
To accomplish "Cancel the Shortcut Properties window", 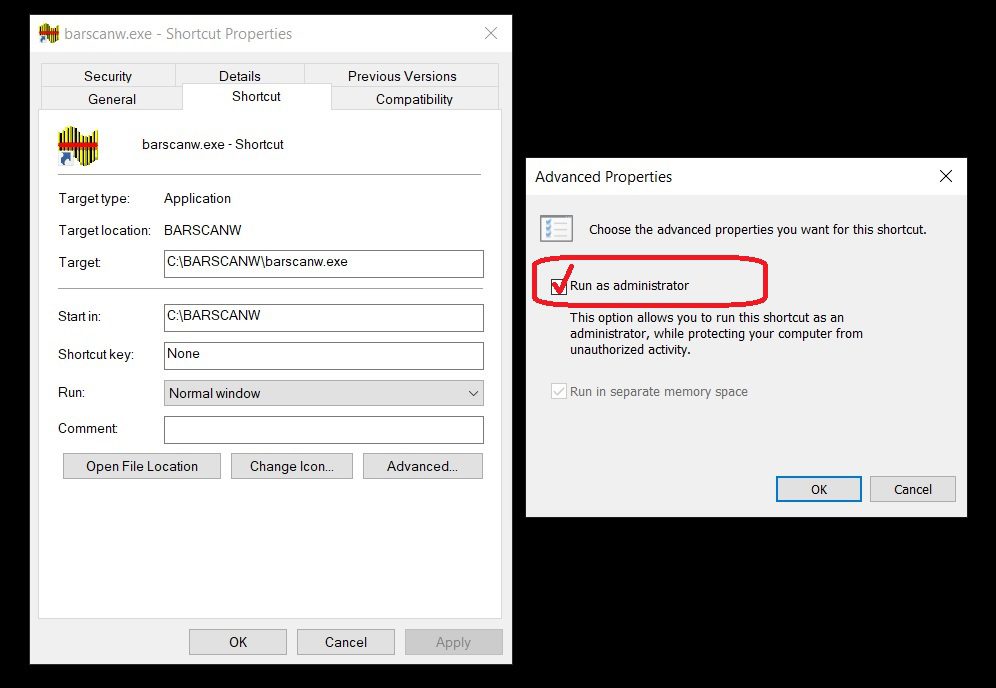I will 346,642.
